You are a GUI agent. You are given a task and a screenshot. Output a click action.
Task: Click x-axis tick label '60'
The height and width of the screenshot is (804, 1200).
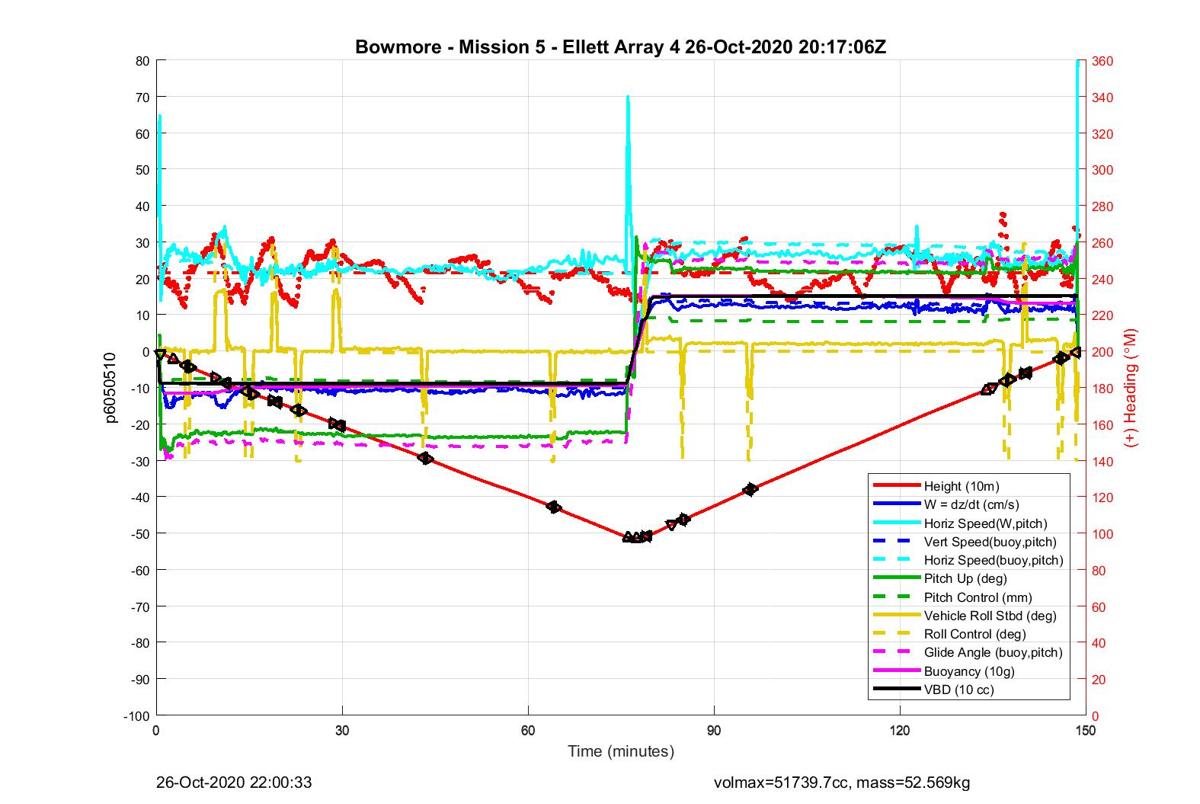pos(528,731)
